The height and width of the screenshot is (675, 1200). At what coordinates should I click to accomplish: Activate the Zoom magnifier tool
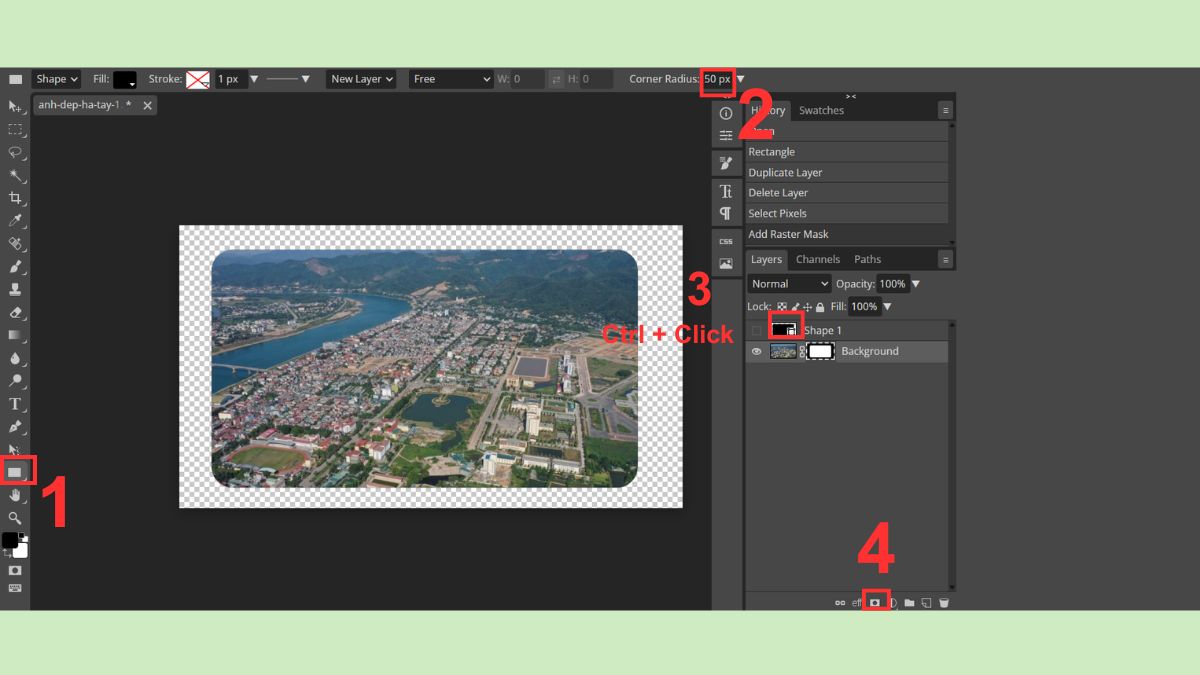tap(15, 518)
